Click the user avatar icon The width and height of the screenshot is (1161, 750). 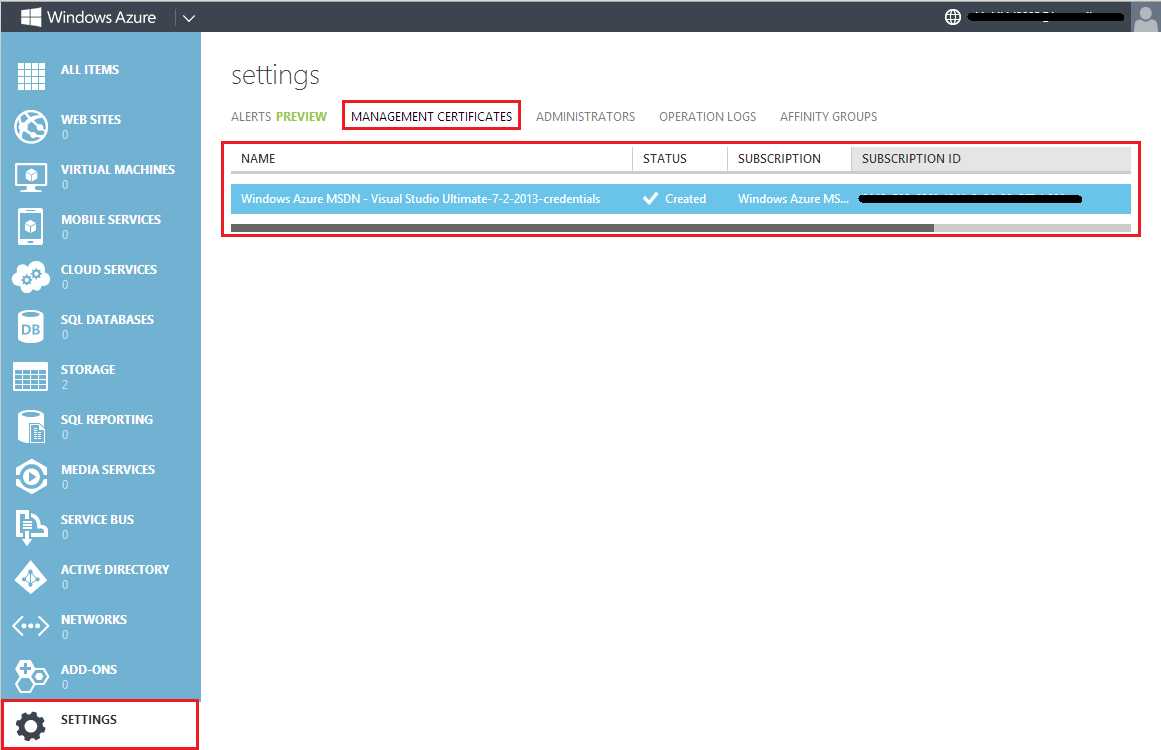click(1145, 17)
